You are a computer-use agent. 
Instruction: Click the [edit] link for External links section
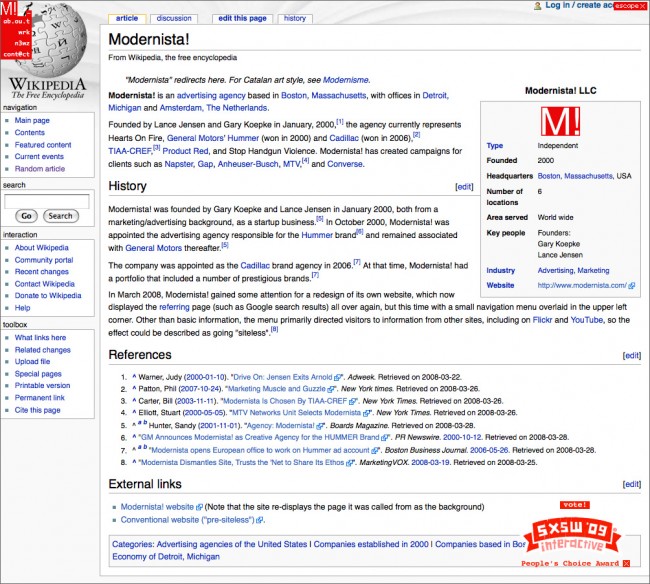(631, 484)
